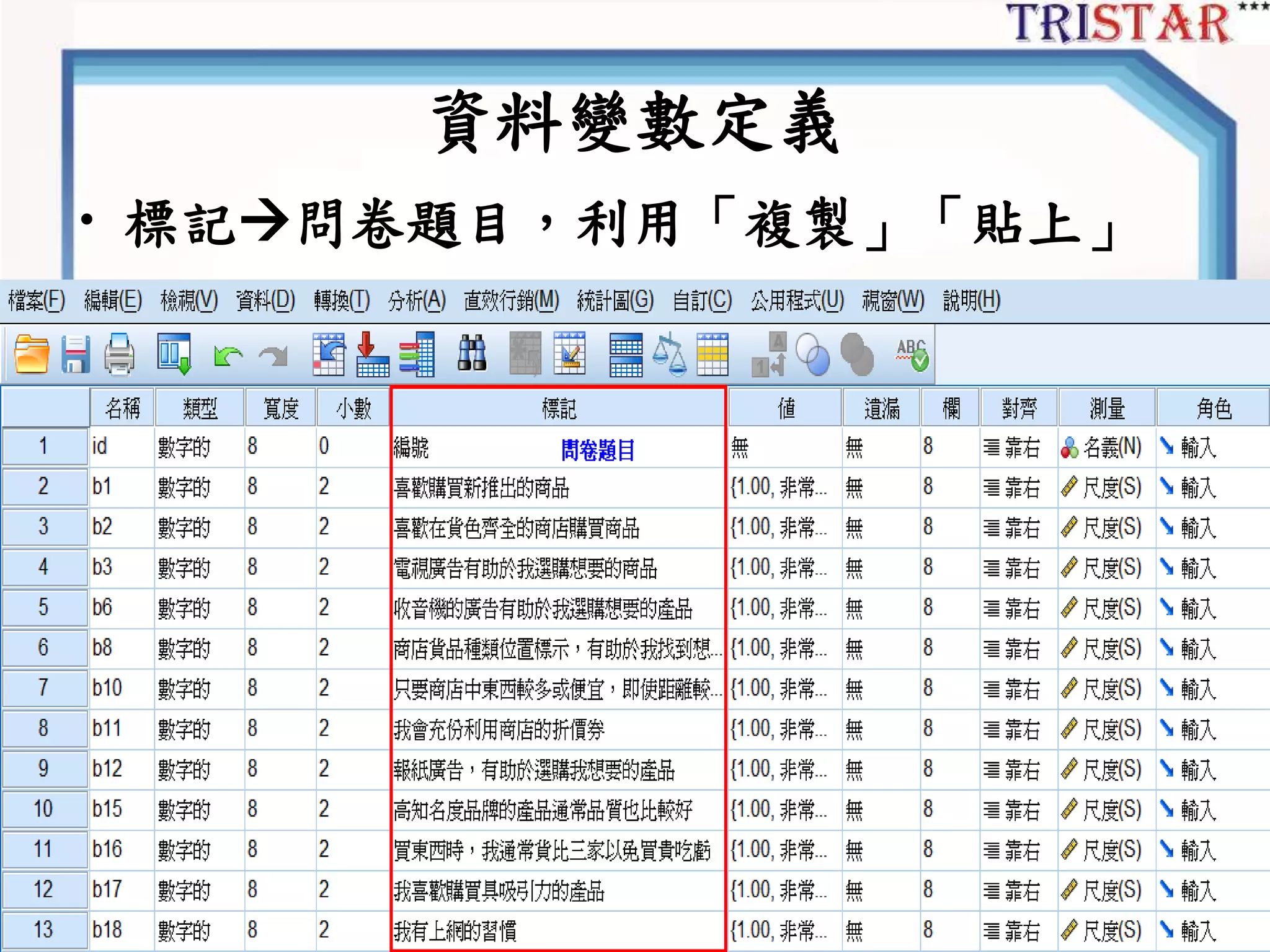
Task: Open the 編輯(E) menu
Action: (113, 301)
